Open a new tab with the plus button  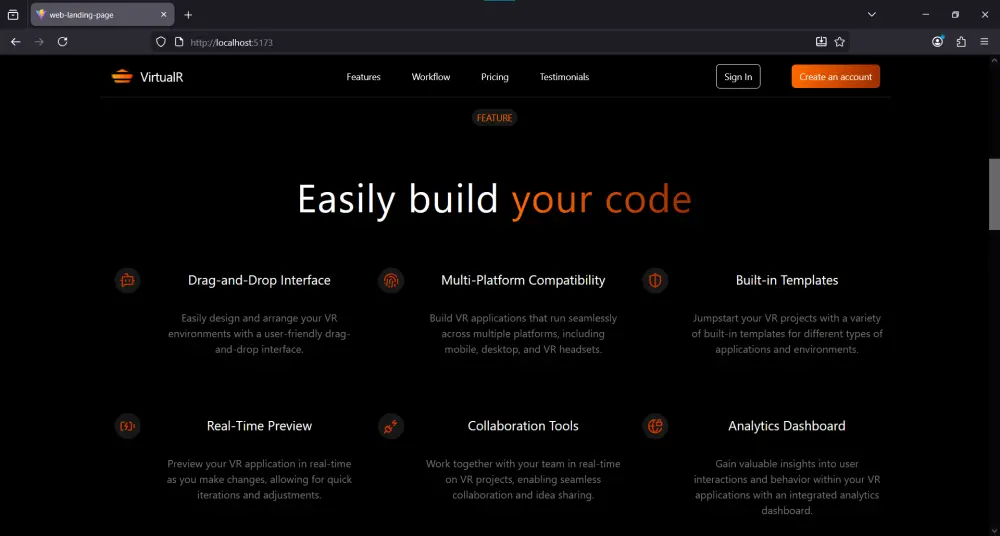188,15
